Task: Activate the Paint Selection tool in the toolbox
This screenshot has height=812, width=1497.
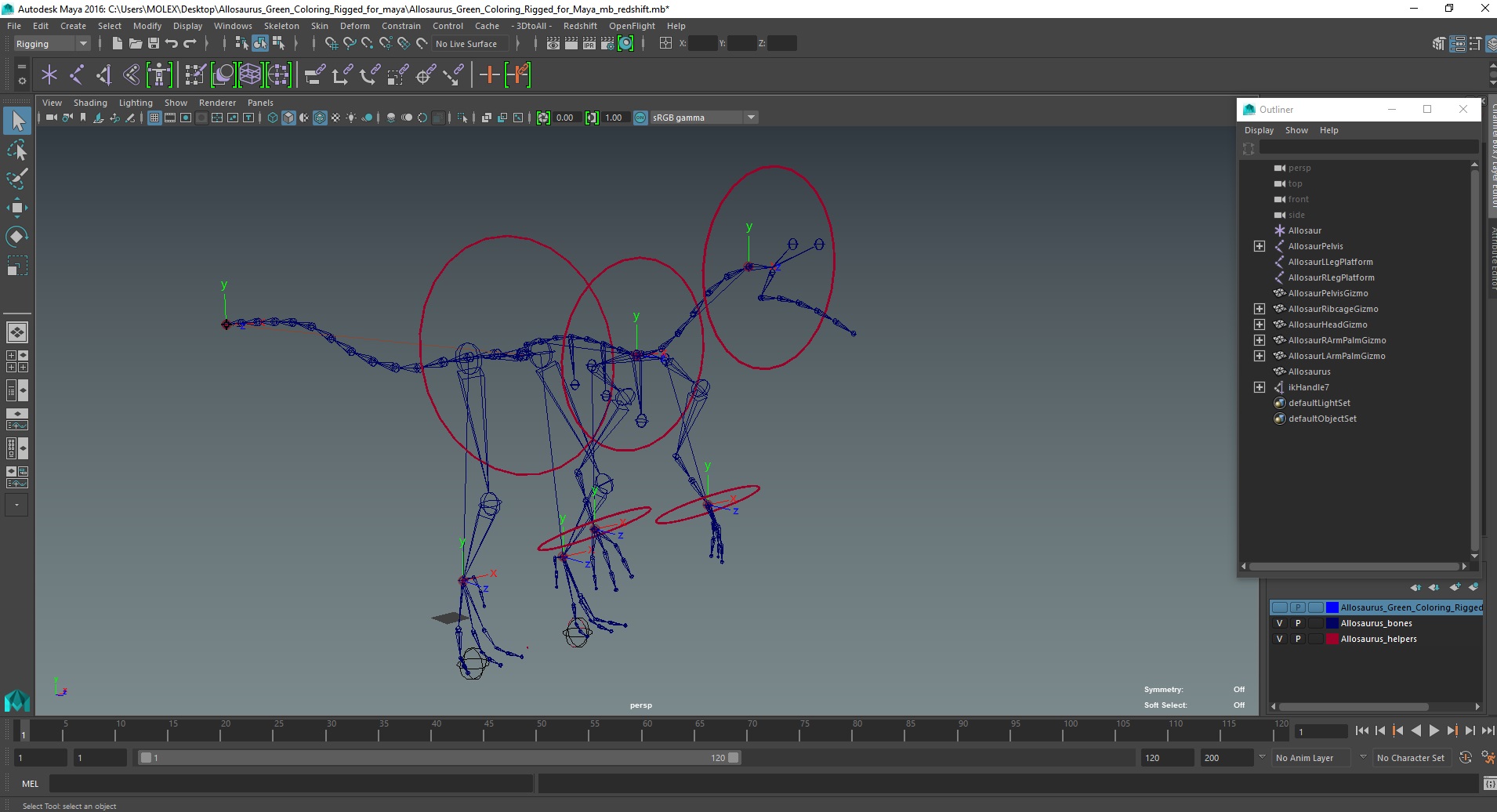Action: tap(17, 179)
